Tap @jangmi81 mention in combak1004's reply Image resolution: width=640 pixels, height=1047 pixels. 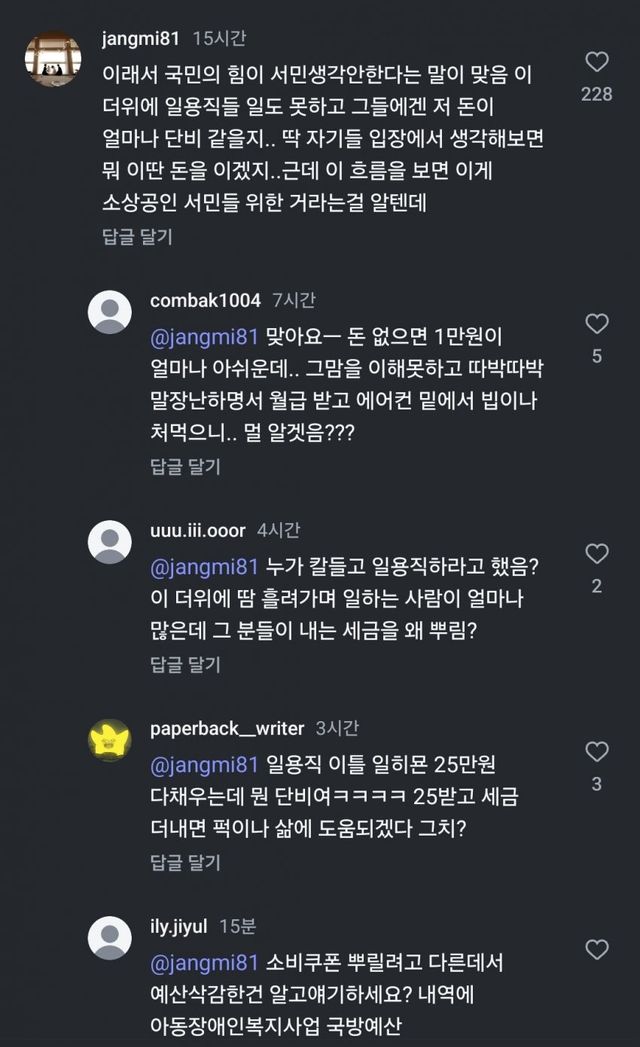click(x=204, y=336)
